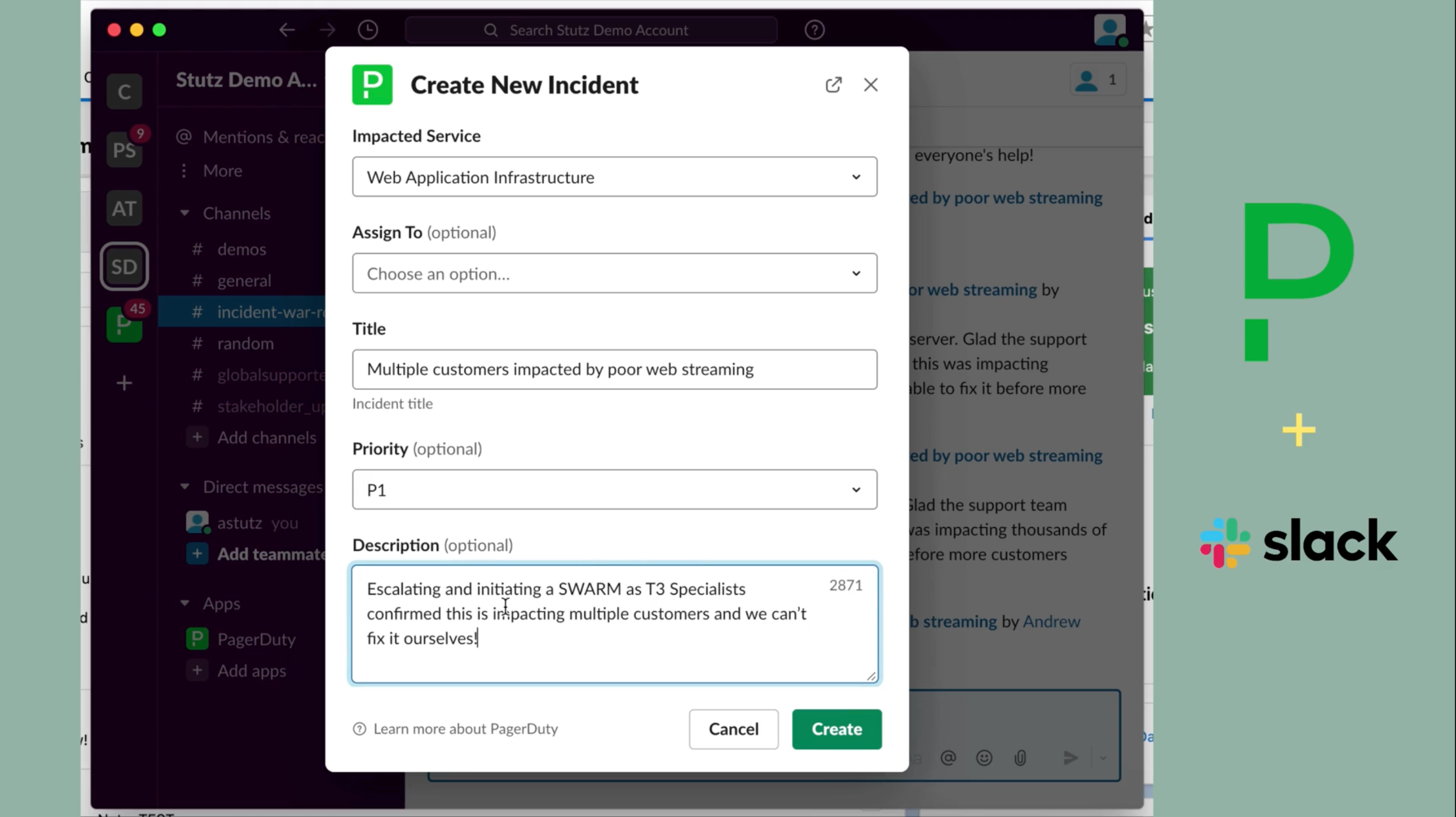This screenshot has width=1456, height=817.
Task: Click your profile avatar in the top right
Action: pos(1109,30)
